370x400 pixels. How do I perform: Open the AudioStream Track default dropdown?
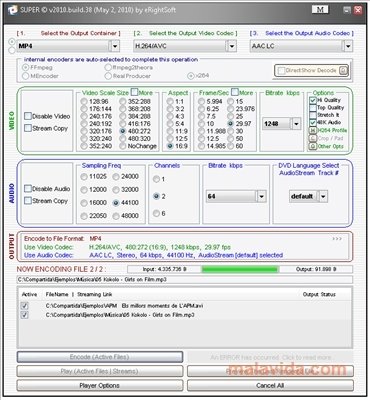(x=323, y=196)
